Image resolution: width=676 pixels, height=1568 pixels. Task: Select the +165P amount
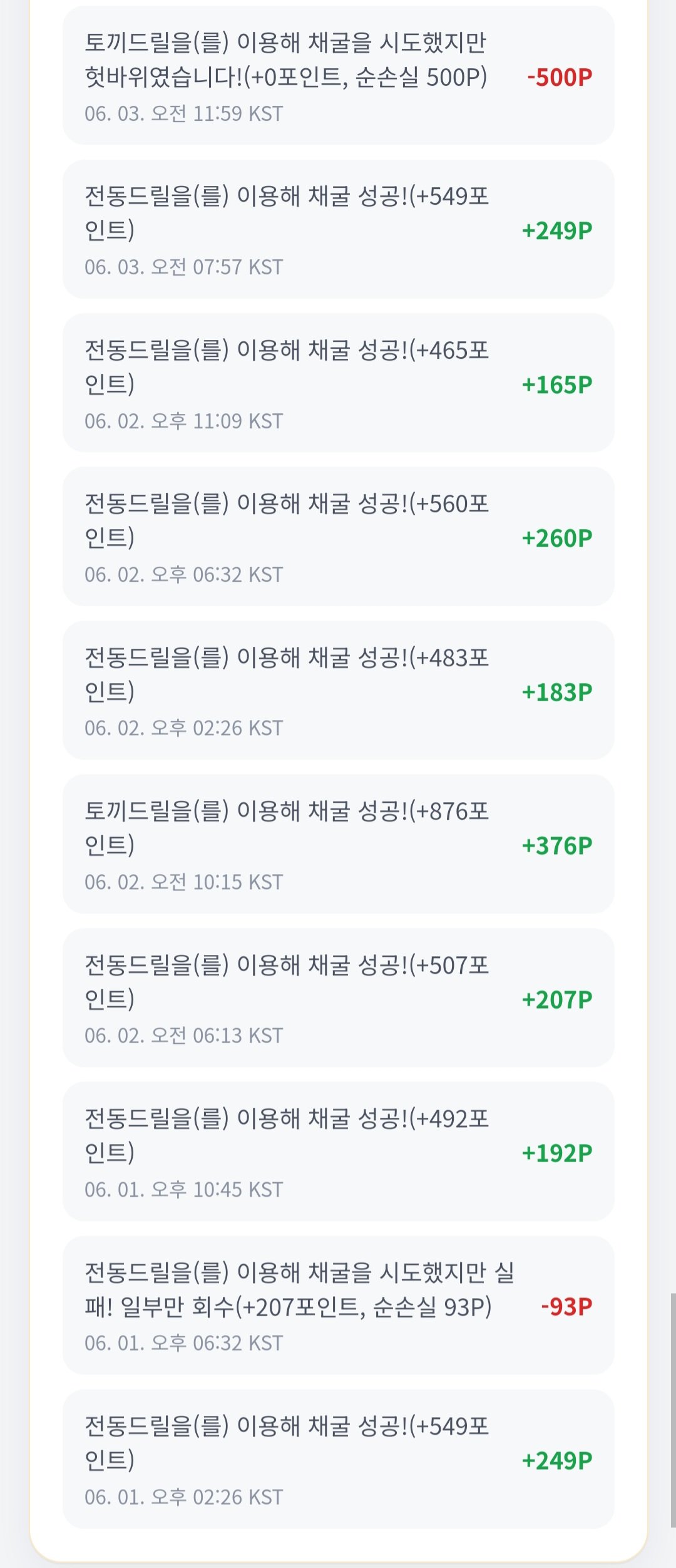click(557, 384)
